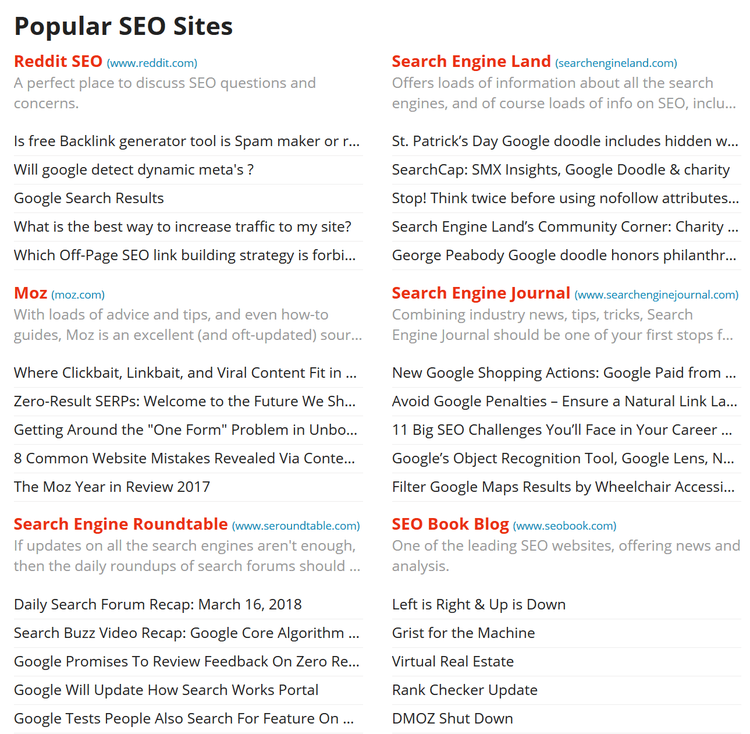750x734 pixels.
Task: Visit the moz.com URL link
Action: click(x=78, y=295)
